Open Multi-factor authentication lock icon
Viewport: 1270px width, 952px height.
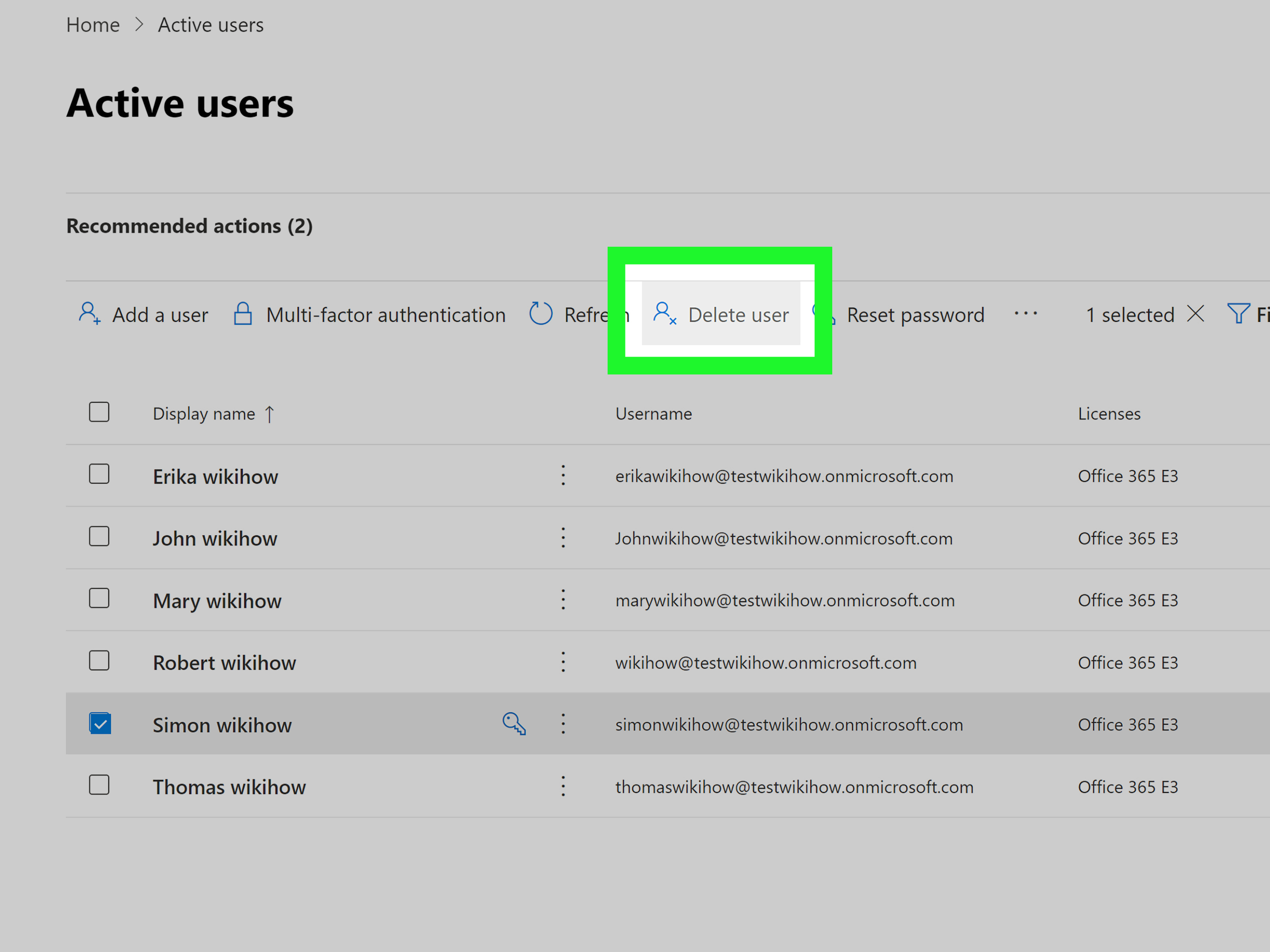click(x=243, y=313)
